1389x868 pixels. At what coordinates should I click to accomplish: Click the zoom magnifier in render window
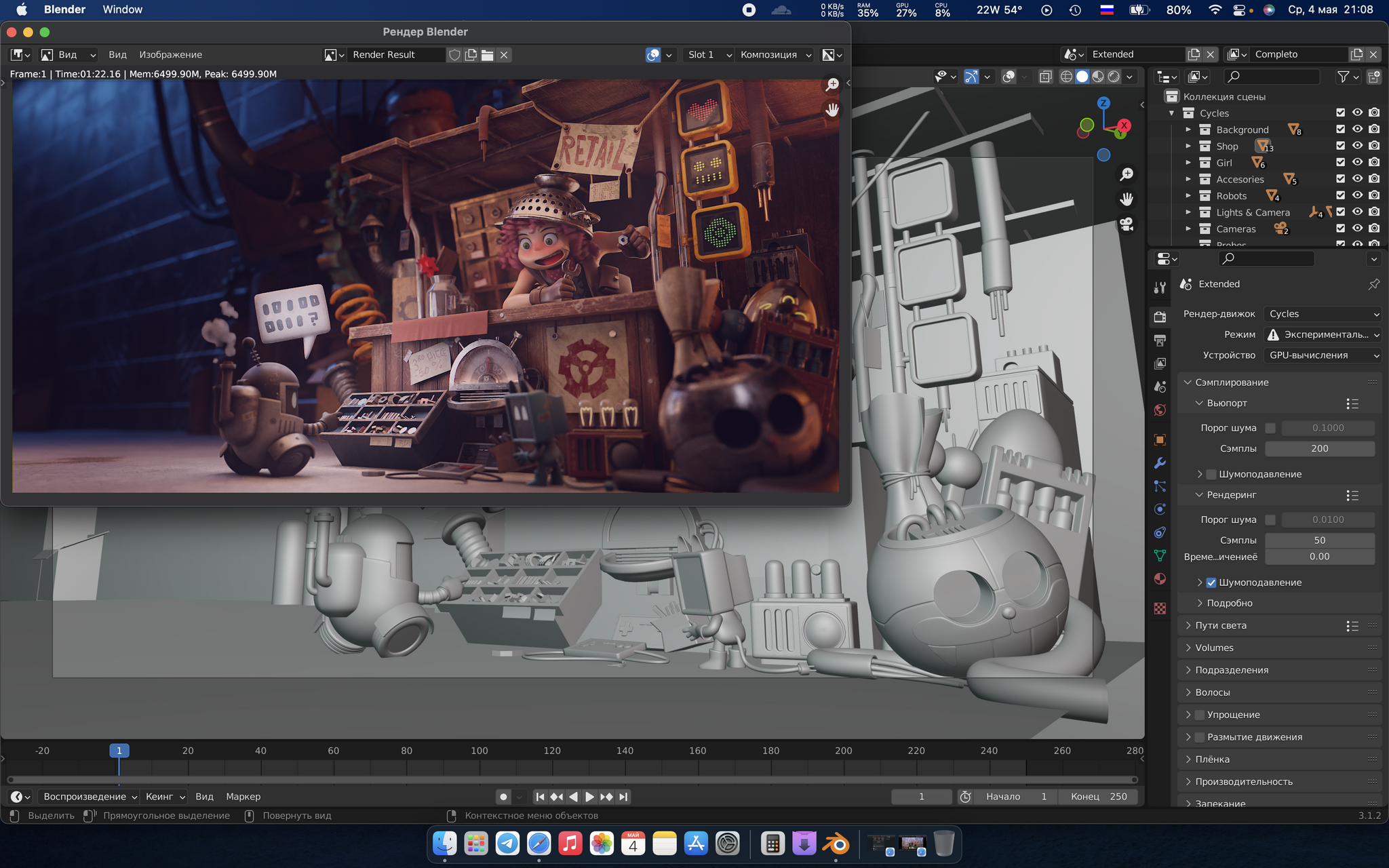click(832, 85)
